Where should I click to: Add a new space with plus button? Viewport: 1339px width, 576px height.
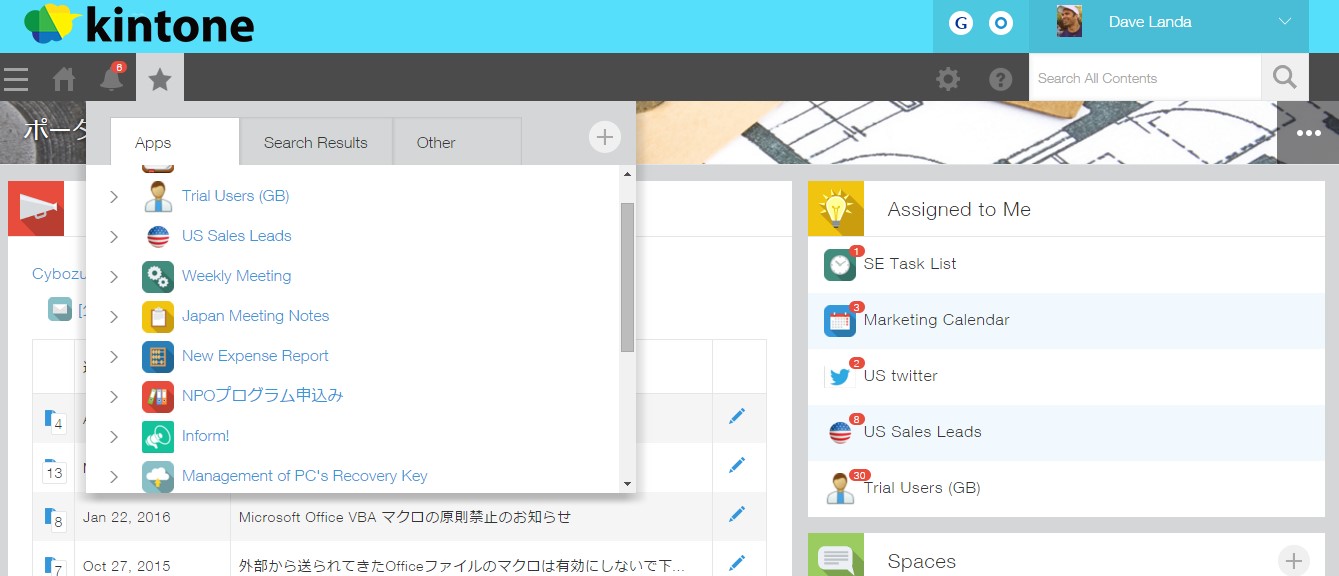(x=1293, y=560)
